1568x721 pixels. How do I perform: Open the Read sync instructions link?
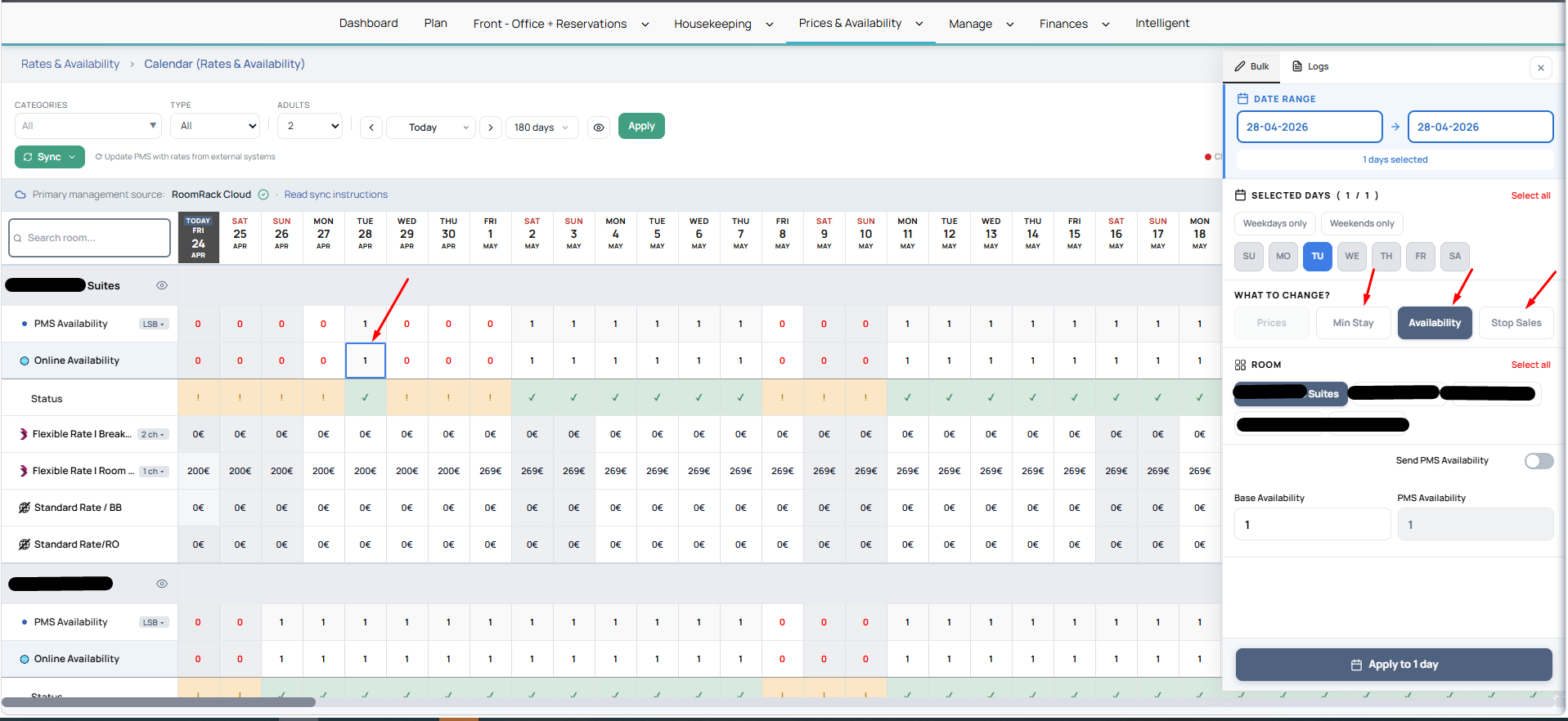pyautogui.click(x=335, y=195)
